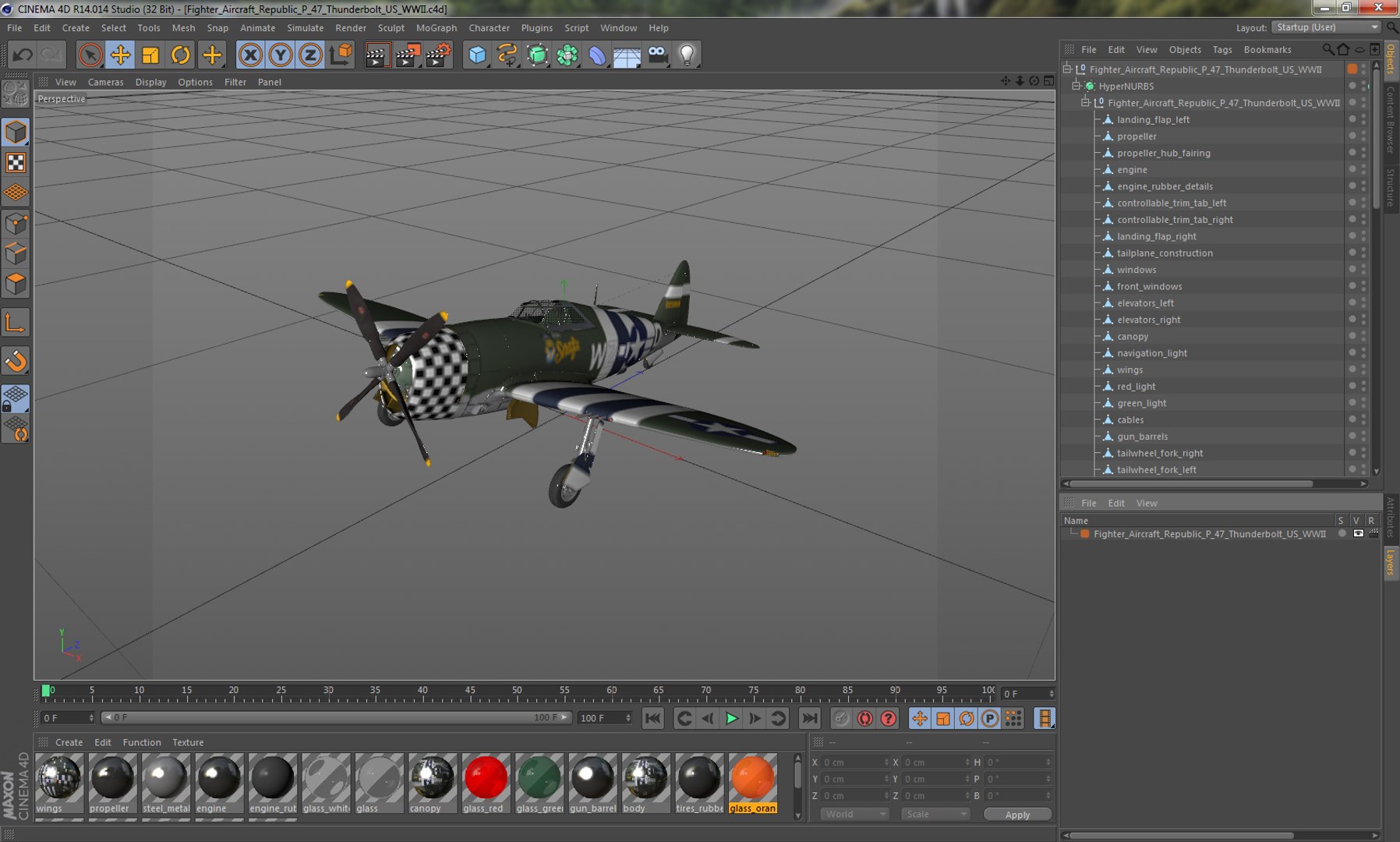Add a Camera object
The height and width of the screenshot is (842, 1400).
[x=658, y=55]
